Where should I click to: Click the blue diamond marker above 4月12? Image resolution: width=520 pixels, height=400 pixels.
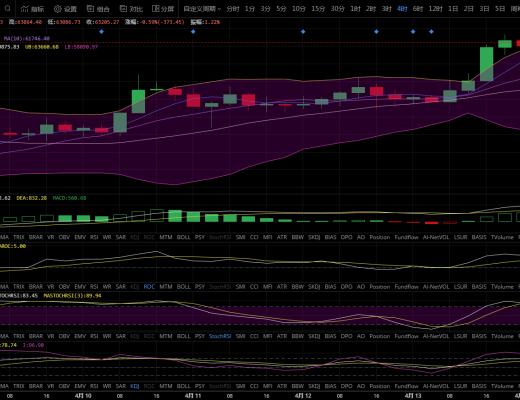[x=303, y=31]
